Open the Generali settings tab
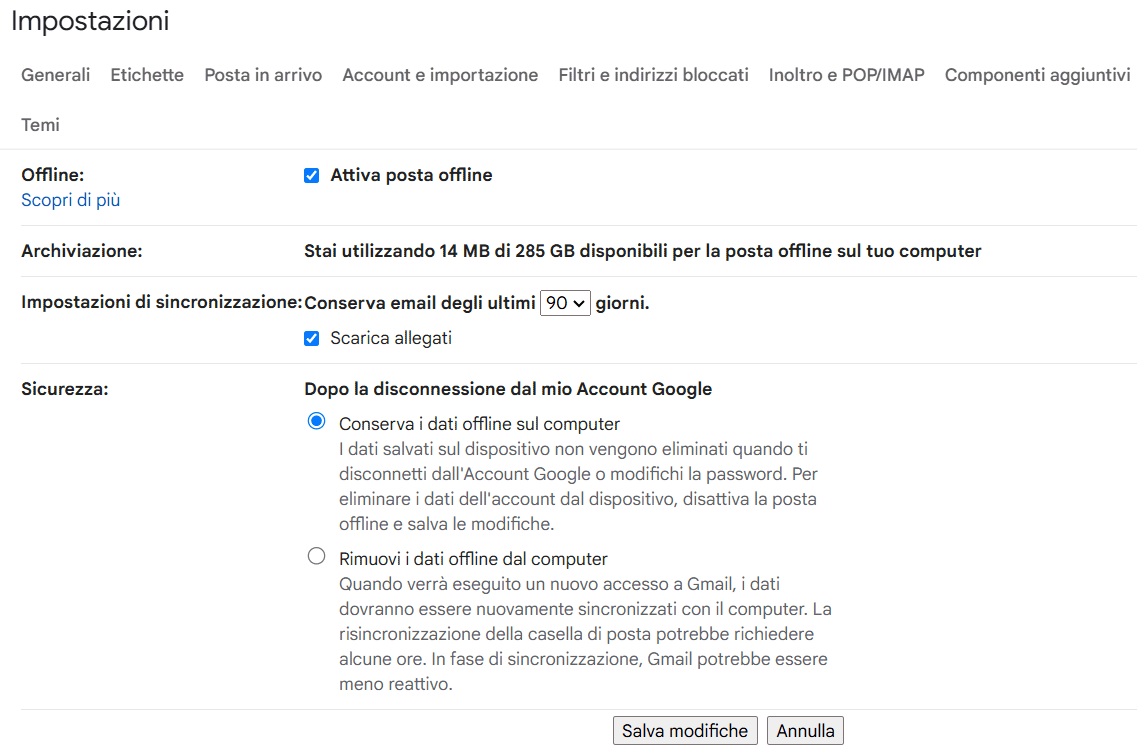The image size is (1137, 756). click(x=56, y=75)
